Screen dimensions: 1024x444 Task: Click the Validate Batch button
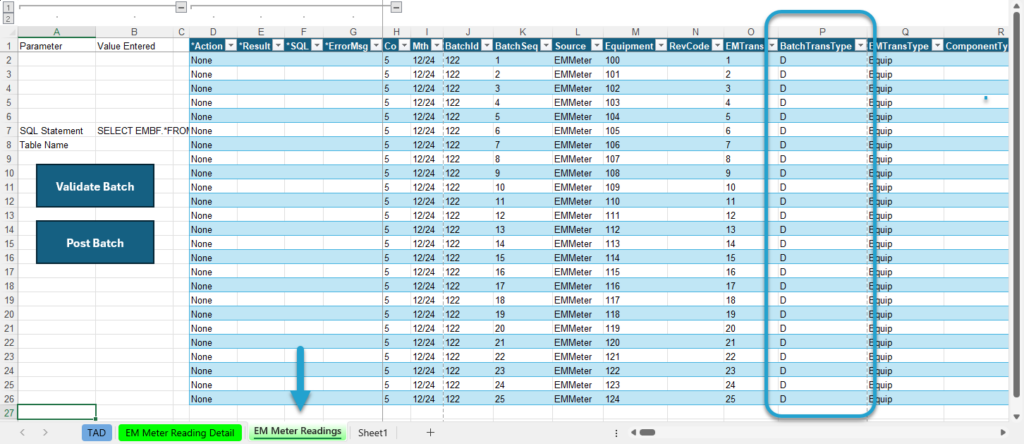point(95,186)
